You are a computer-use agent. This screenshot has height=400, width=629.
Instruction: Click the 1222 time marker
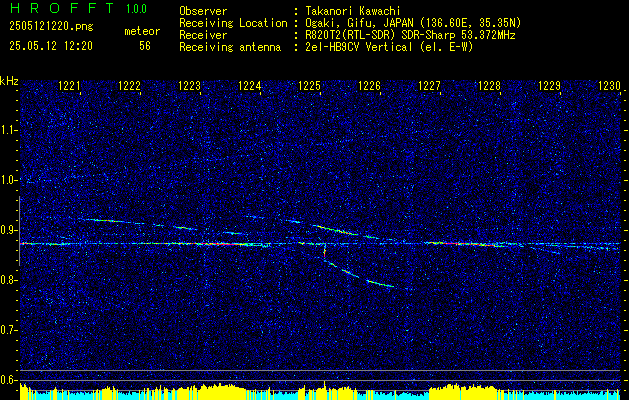[x=129, y=85]
